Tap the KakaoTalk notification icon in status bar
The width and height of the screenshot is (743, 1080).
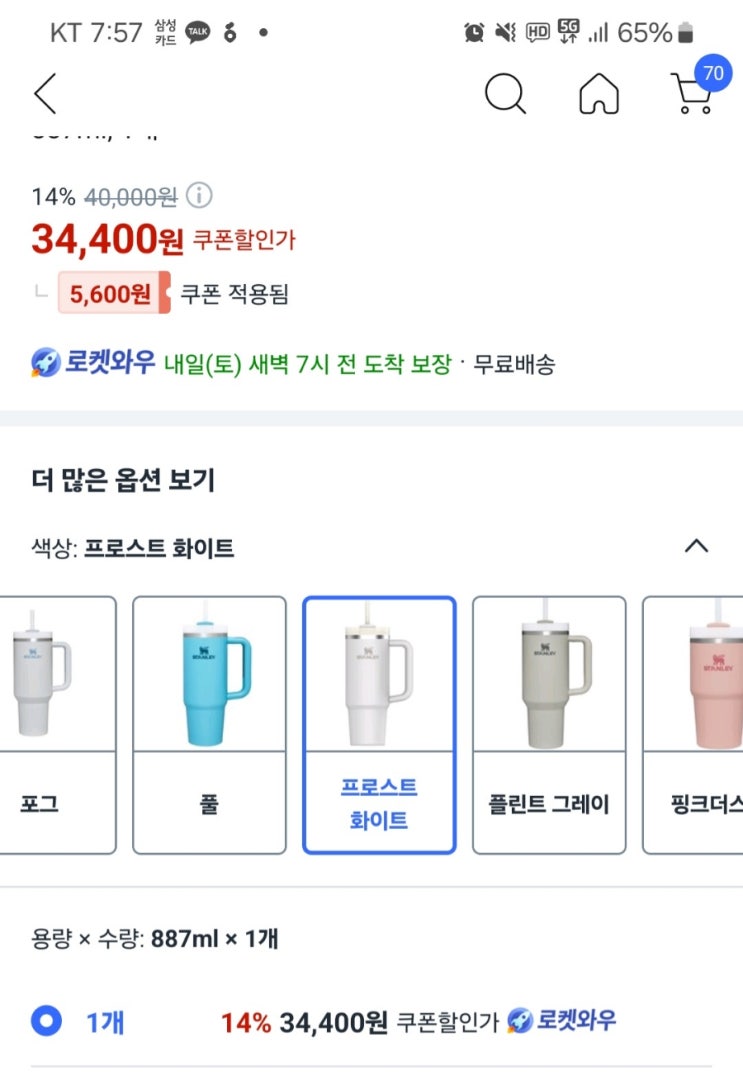tap(198, 33)
